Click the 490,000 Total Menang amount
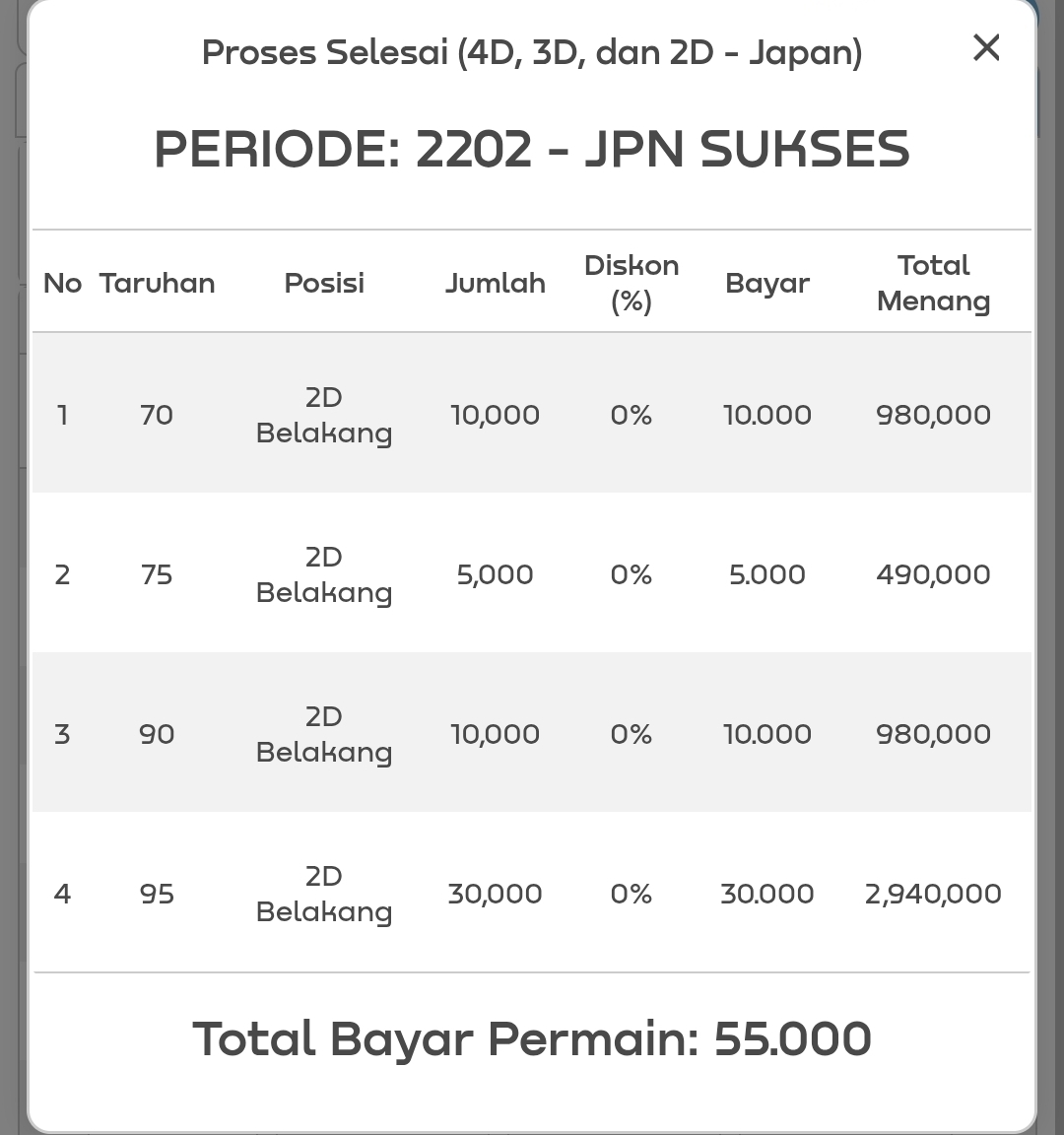The height and width of the screenshot is (1135, 1064). (933, 574)
